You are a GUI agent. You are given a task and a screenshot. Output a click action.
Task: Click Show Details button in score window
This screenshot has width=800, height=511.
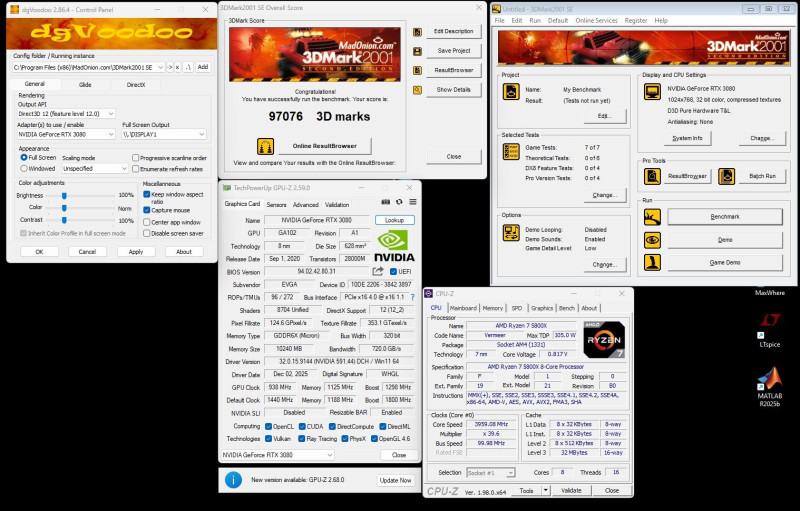click(454, 90)
